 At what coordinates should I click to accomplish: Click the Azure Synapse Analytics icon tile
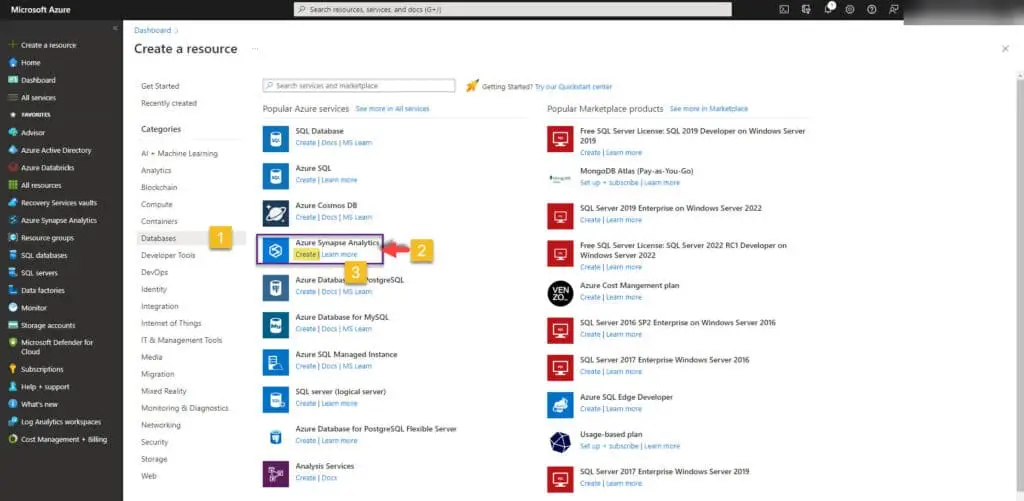tap(276, 250)
